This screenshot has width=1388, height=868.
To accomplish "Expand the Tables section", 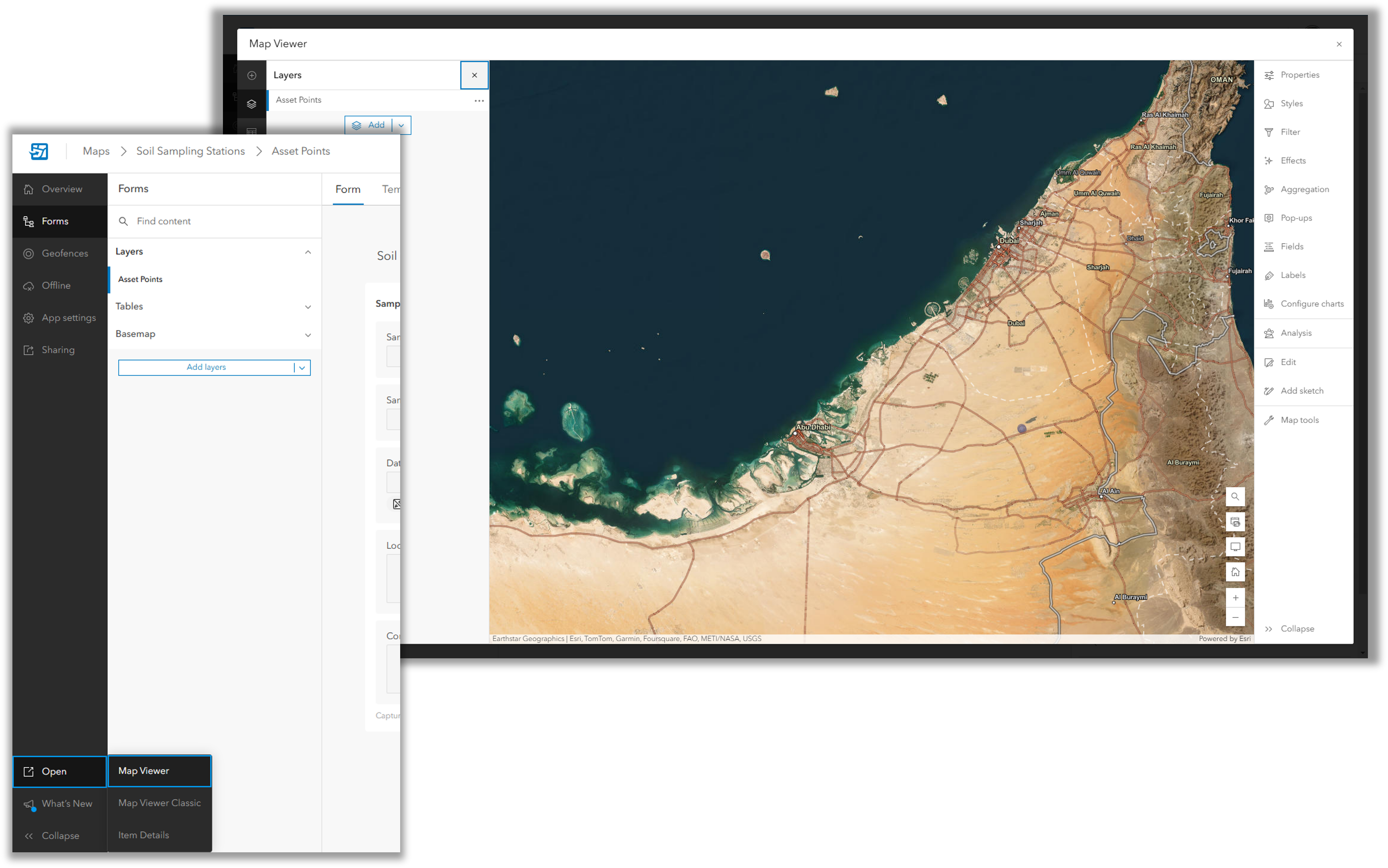I will 308,307.
